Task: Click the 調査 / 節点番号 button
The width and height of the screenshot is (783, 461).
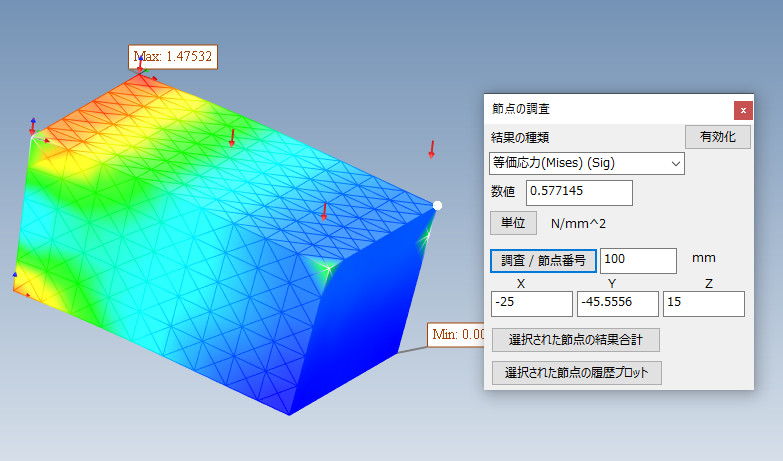Action: click(x=543, y=261)
